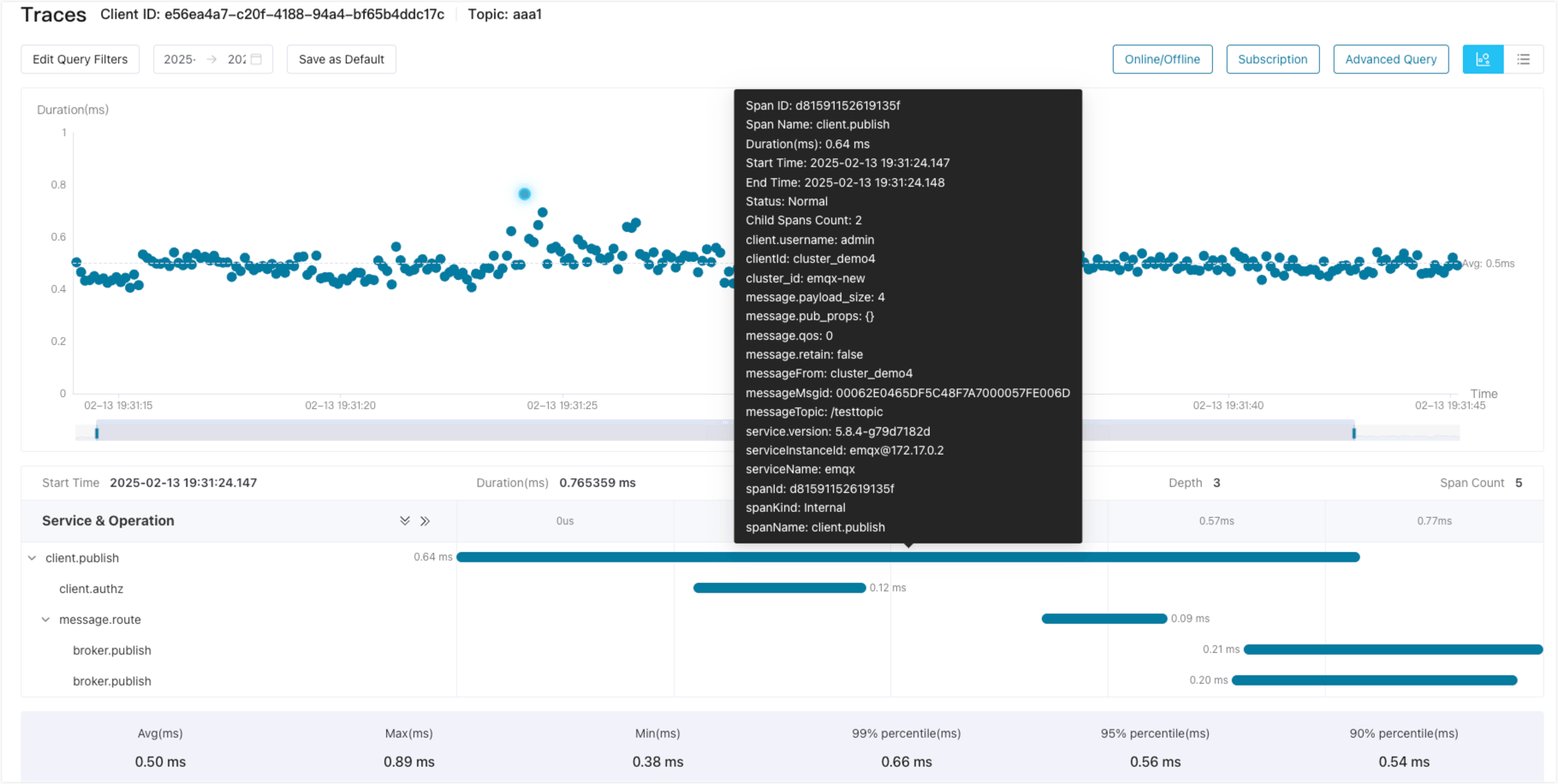Click the 0.20 ms broker.publish span bar
The height and width of the screenshot is (784, 1558).
coord(1374,680)
